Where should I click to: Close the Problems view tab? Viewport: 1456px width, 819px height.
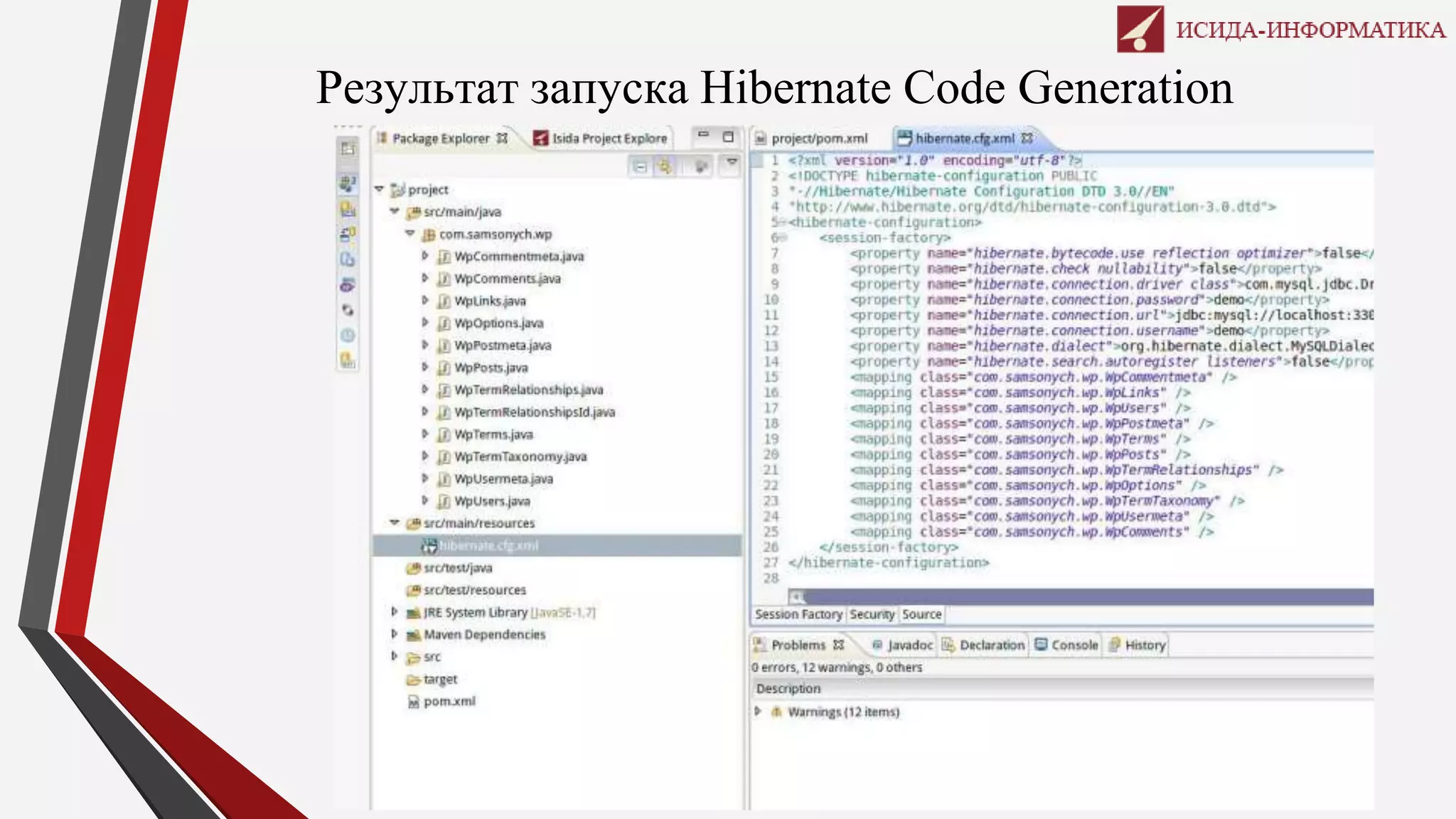click(838, 644)
